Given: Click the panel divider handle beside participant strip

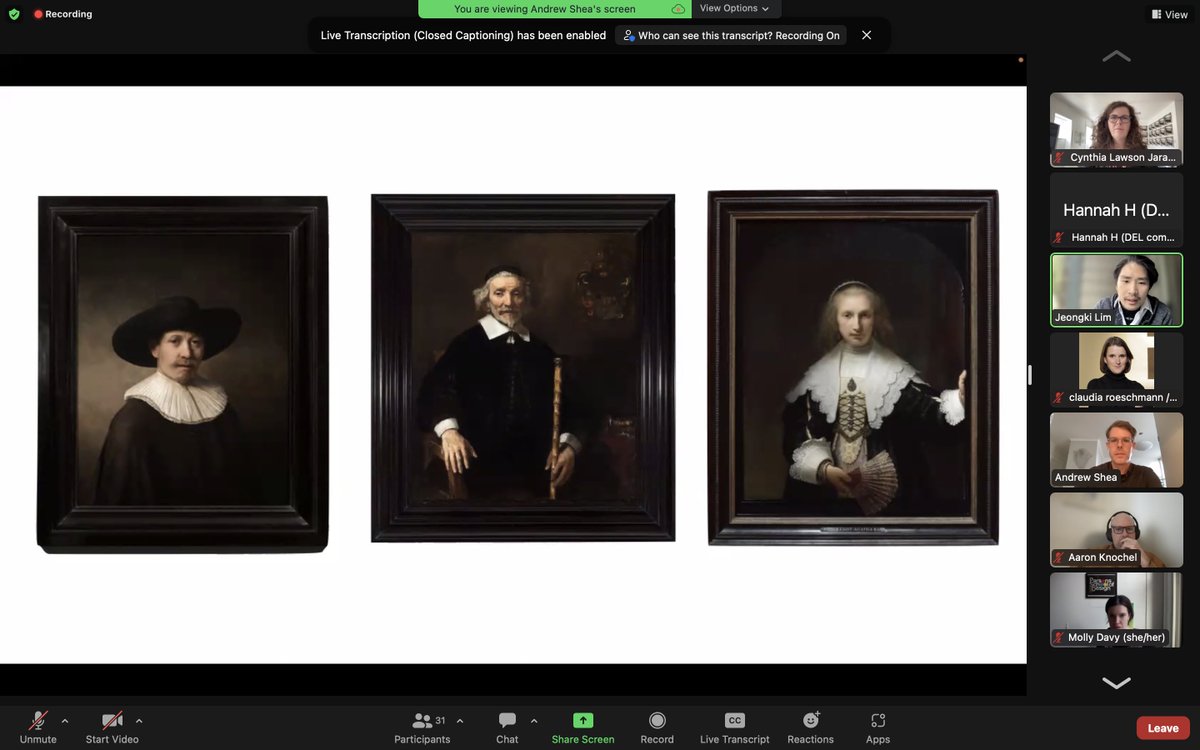Looking at the screenshot, I should [x=1031, y=375].
